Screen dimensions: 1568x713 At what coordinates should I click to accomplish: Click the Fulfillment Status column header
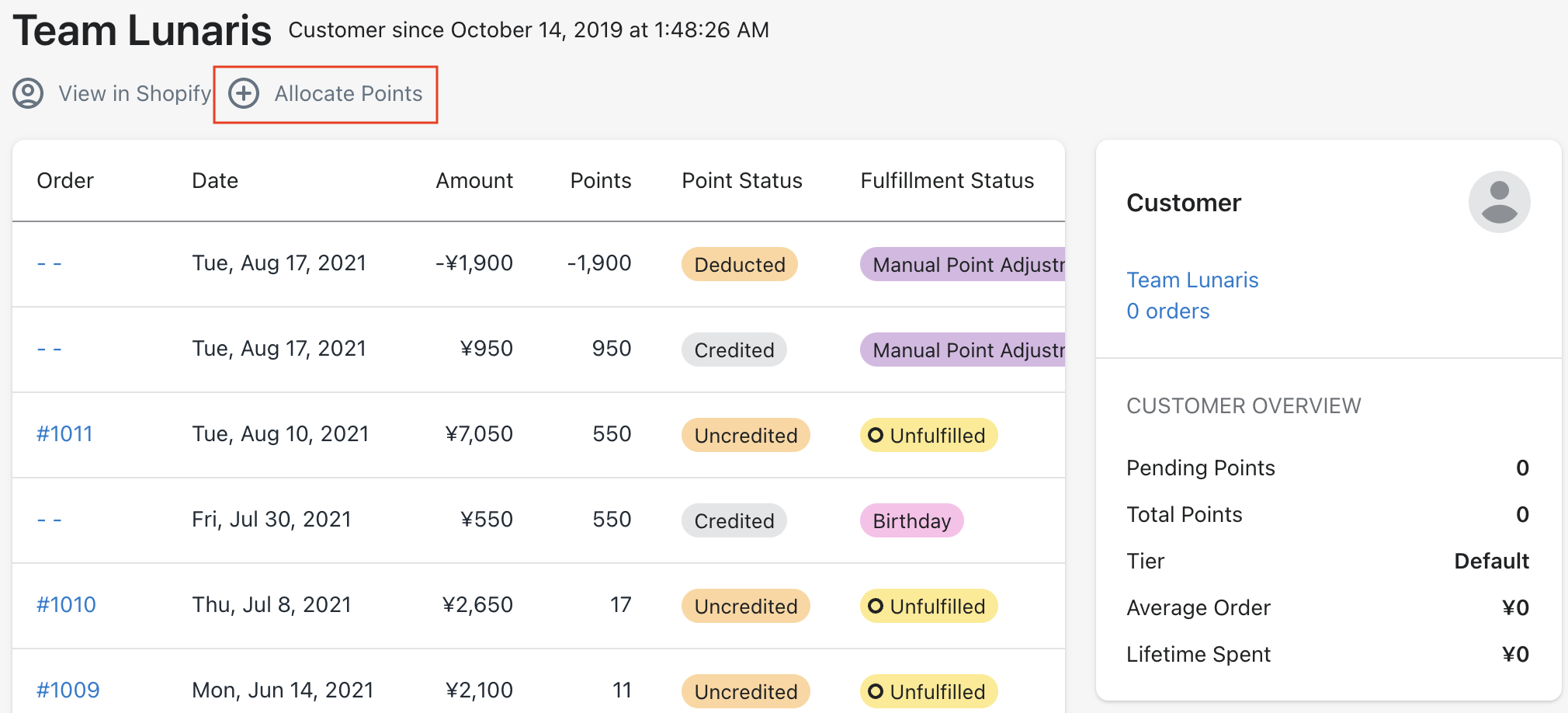pos(946,181)
